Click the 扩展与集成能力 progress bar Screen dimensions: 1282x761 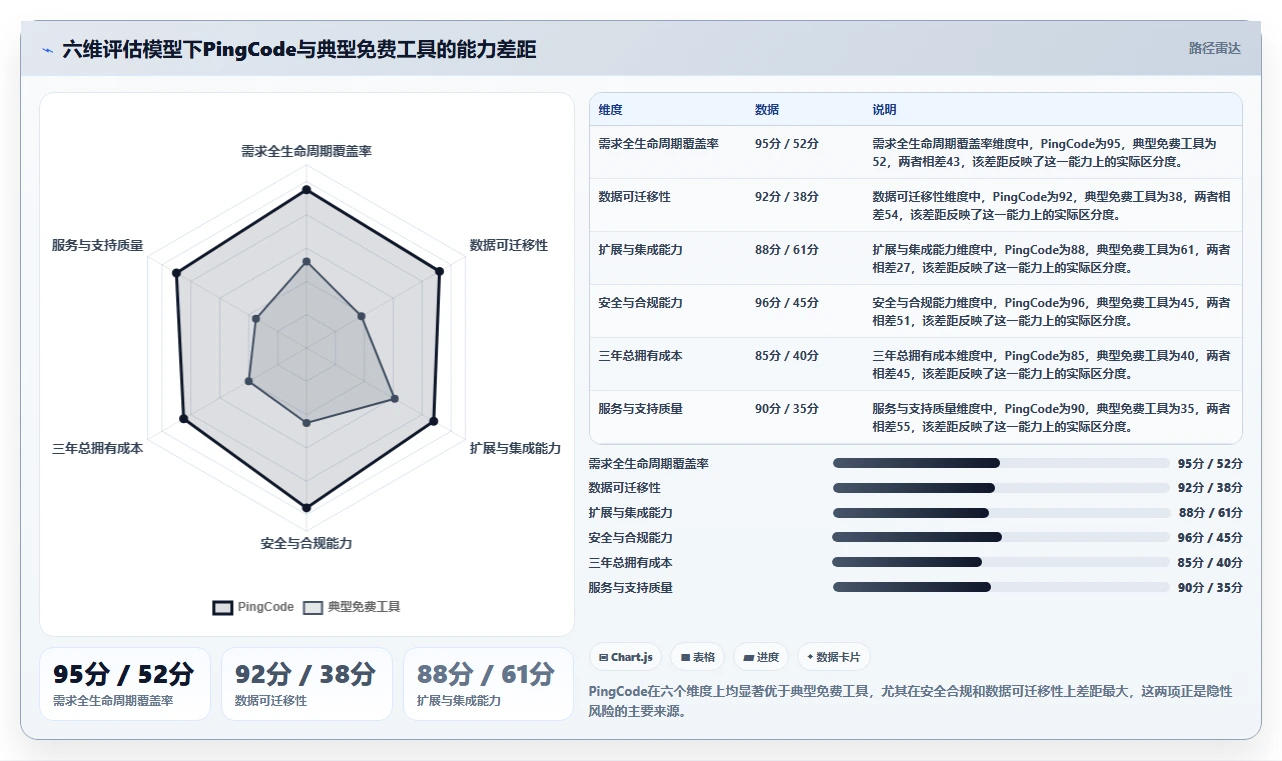1001,513
